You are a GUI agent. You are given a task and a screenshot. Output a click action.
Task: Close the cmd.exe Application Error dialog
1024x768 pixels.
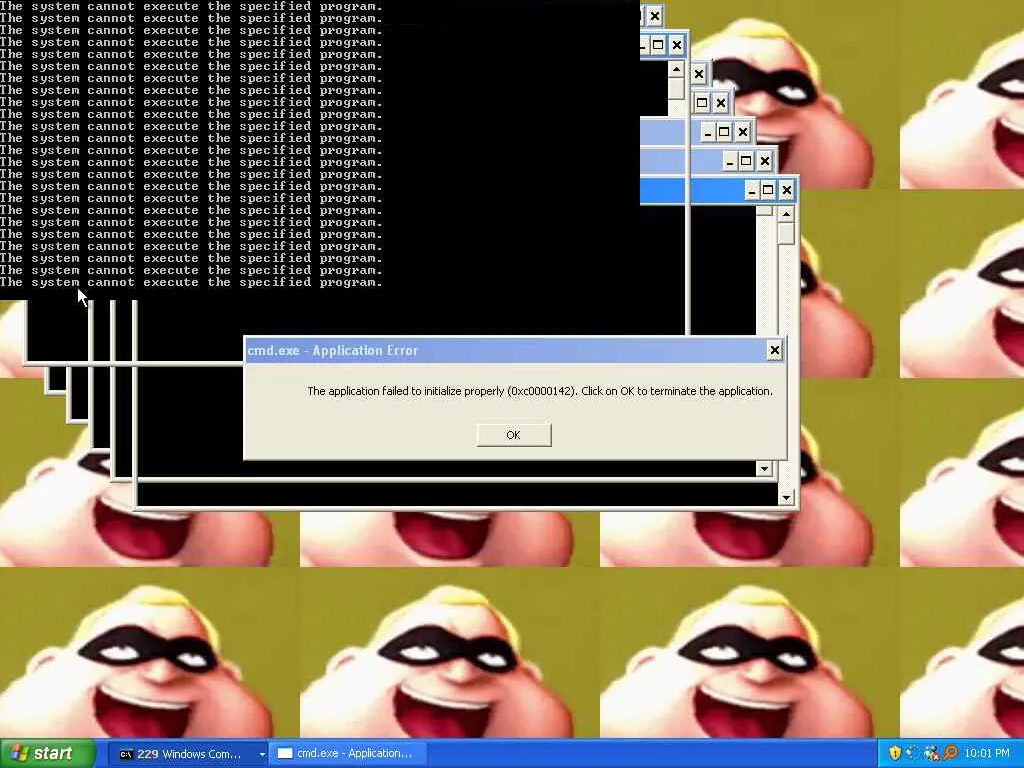coord(775,351)
